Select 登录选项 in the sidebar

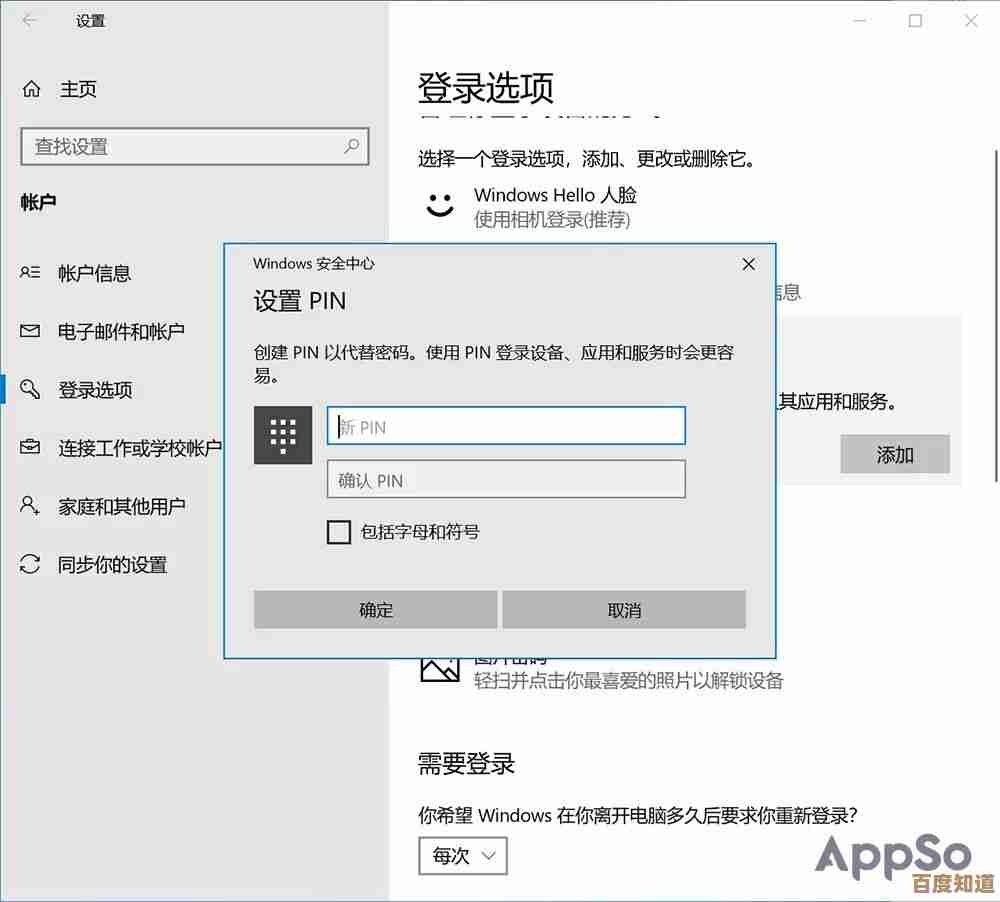(x=95, y=390)
